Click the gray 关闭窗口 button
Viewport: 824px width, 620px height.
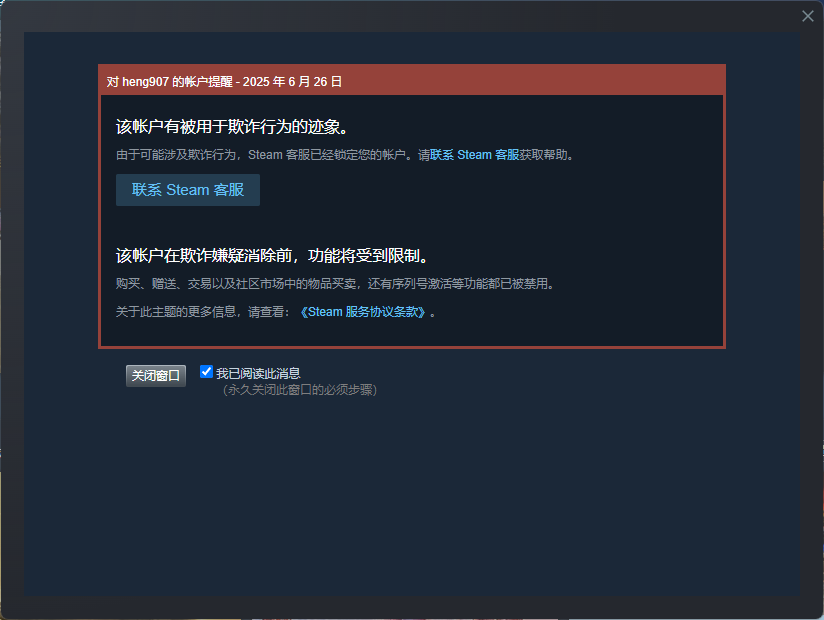(x=156, y=376)
